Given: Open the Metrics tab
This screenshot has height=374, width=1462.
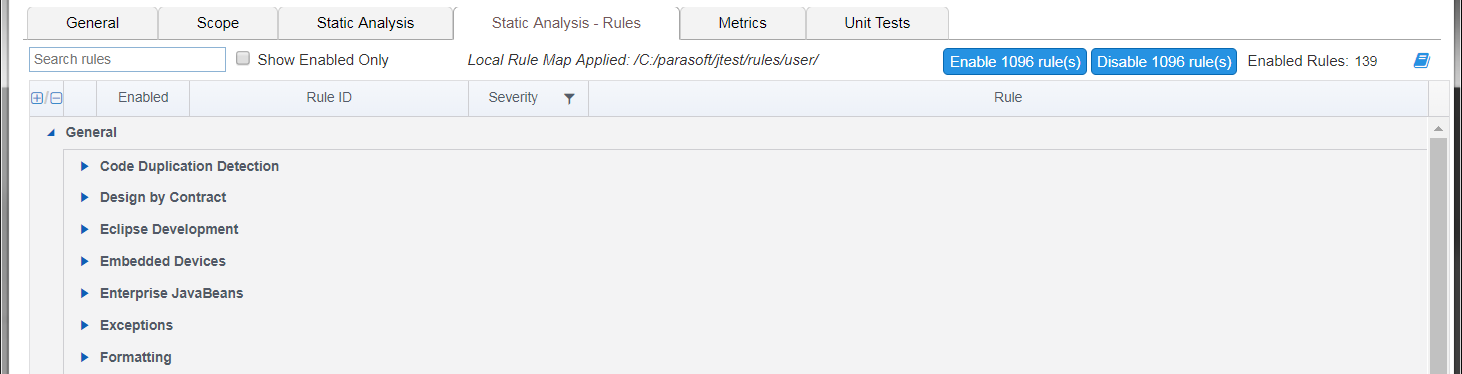Looking at the screenshot, I should tap(742, 22).
